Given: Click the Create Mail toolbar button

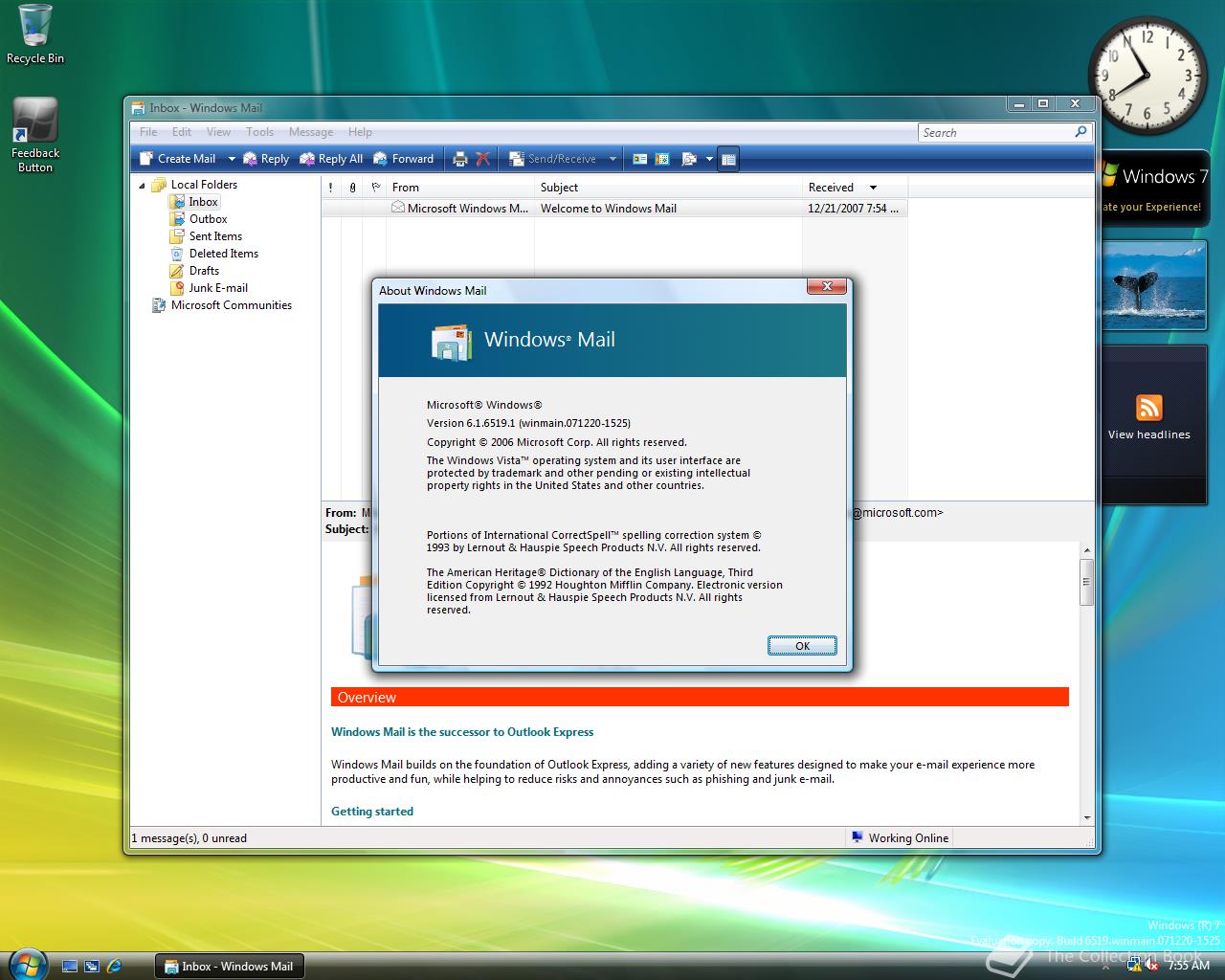Looking at the screenshot, I should pyautogui.click(x=178, y=159).
